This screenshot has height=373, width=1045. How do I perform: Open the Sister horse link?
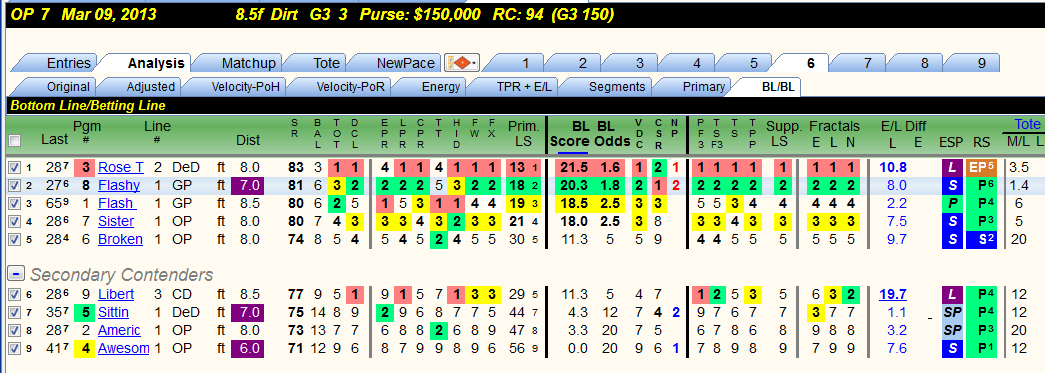[116, 221]
